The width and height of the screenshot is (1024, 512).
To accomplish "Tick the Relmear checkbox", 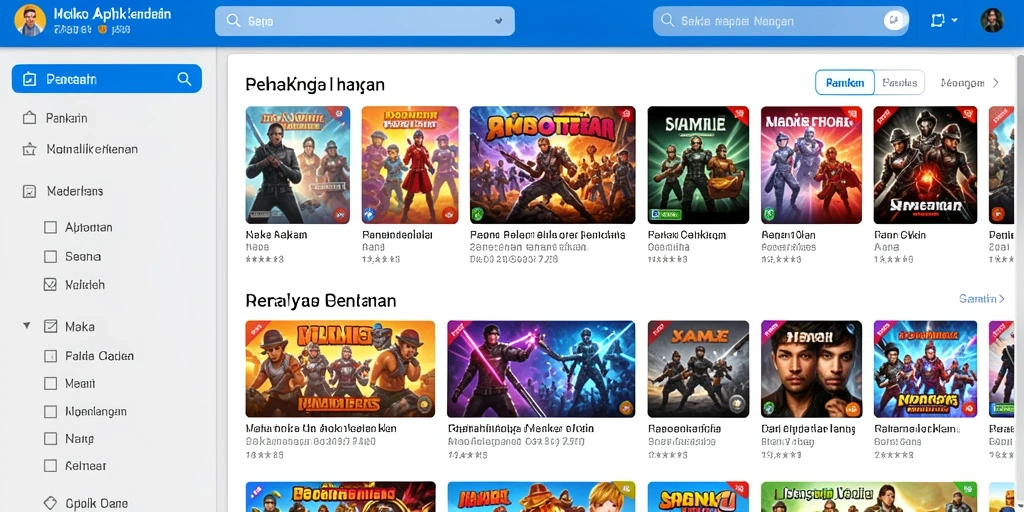I will 50,466.
